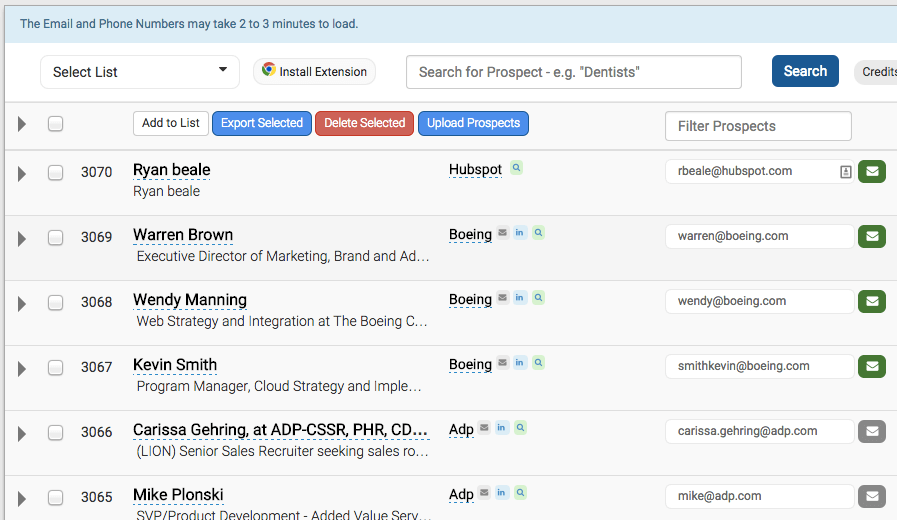897x520 pixels.
Task: Click search icon in Mike Plonski's row
Action: tap(520, 493)
